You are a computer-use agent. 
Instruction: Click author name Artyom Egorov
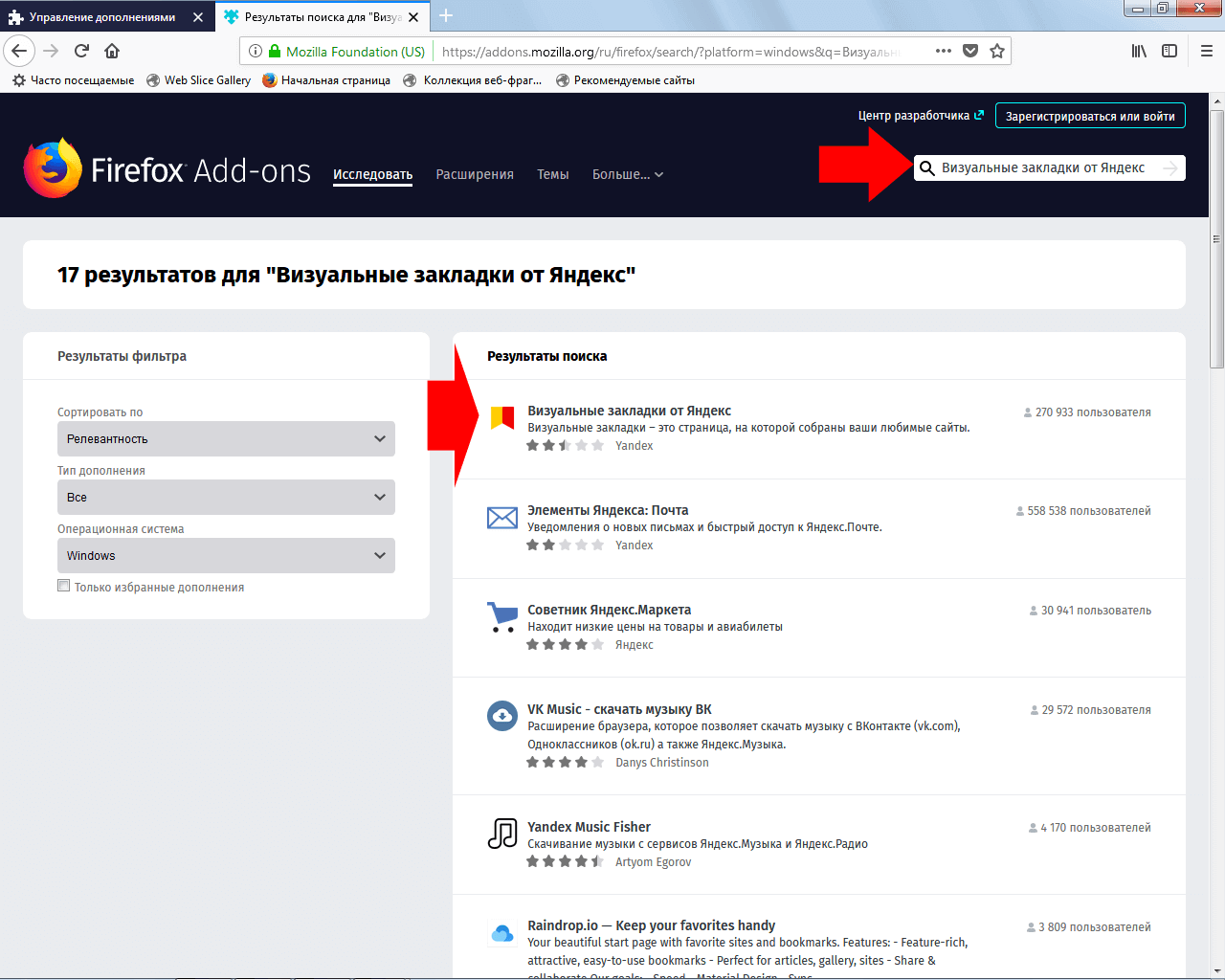(x=654, y=862)
